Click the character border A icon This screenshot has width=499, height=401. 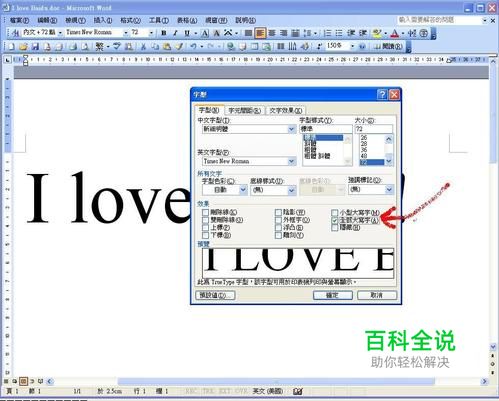[x=205, y=33]
